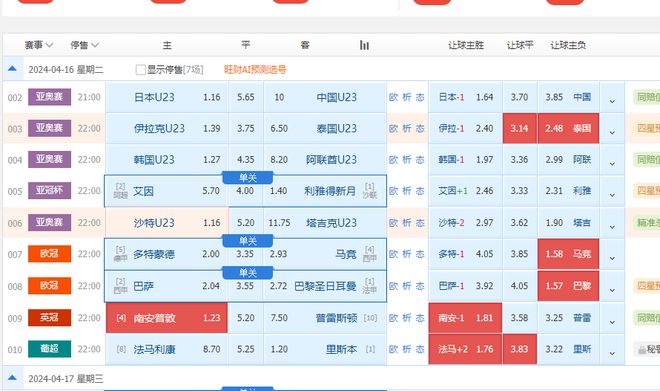Select 塔吉克U23 away win odds 11.75
Viewport: 660px width, 391px height.
325,223
